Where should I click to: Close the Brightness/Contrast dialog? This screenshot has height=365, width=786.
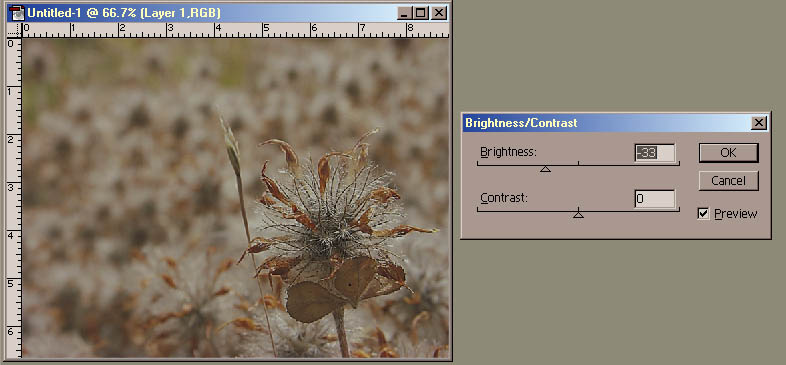point(759,123)
